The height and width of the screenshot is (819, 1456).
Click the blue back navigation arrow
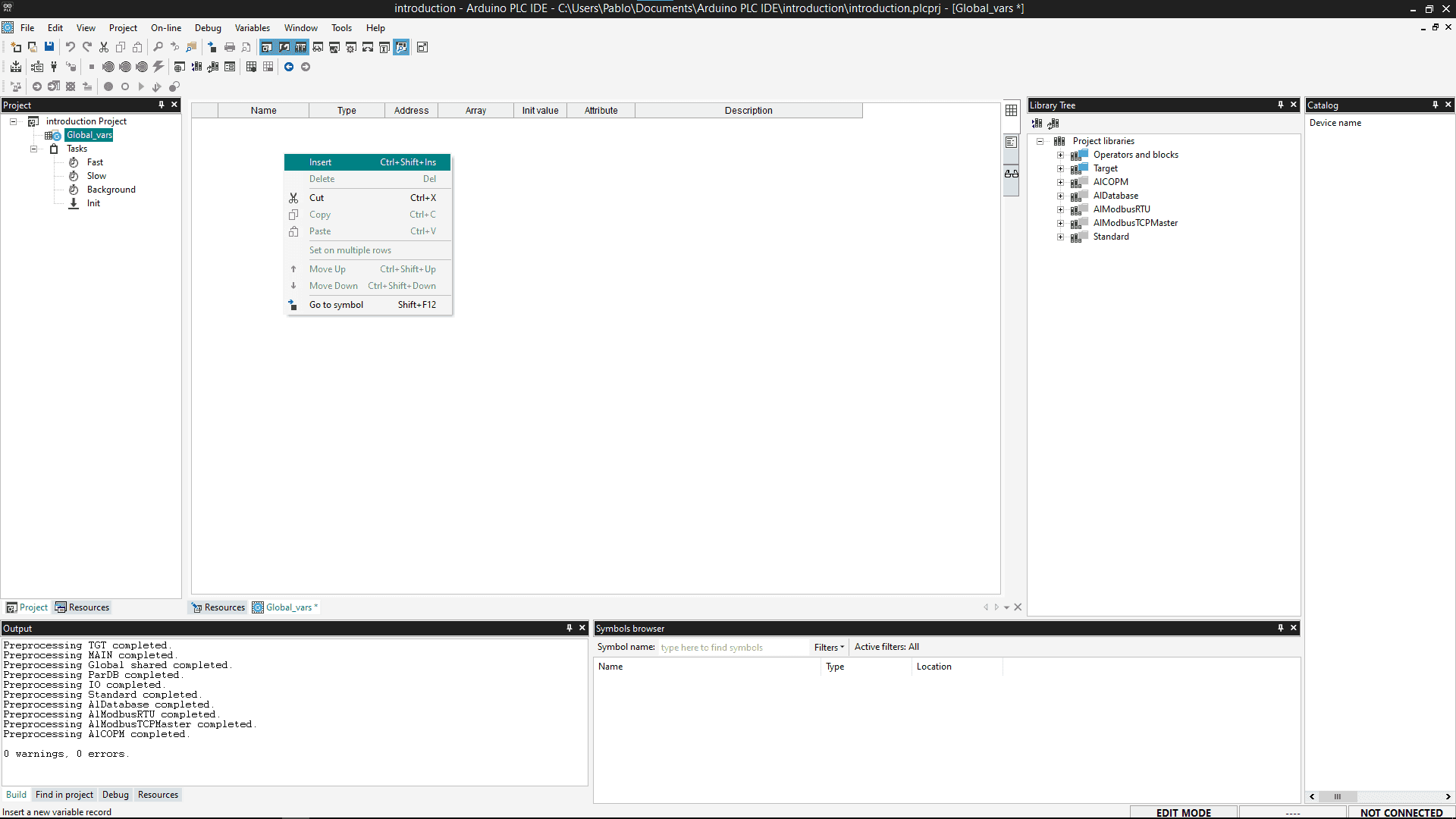(289, 67)
